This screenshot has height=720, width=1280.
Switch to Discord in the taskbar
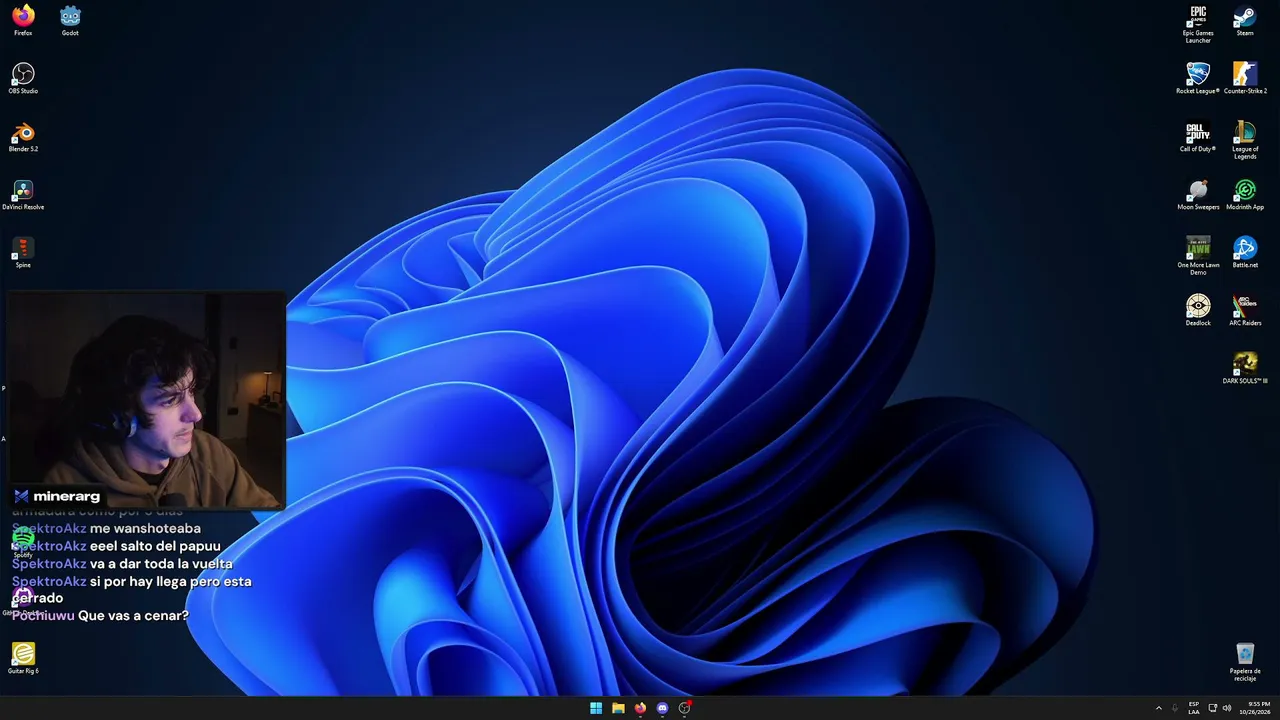(x=662, y=708)
